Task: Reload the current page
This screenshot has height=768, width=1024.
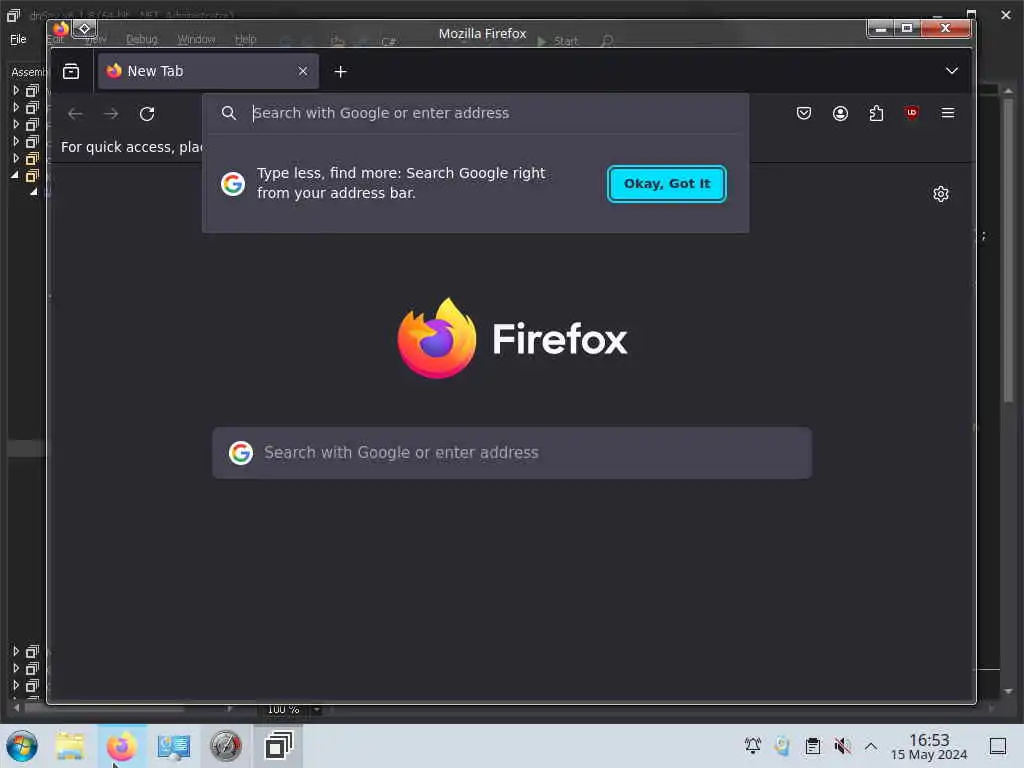Action: point(147,114)
